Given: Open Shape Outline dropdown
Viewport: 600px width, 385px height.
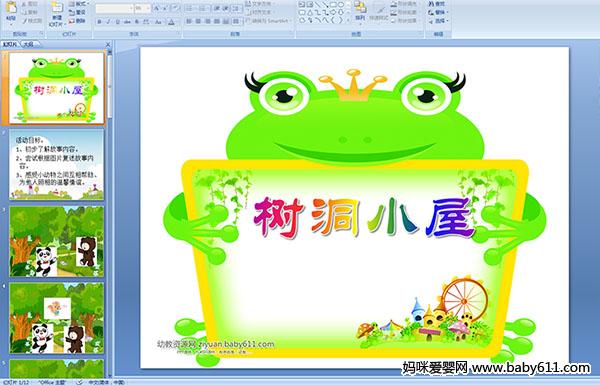Looking at the screenshot, I should pyautogui.click(x=405, y=12).
